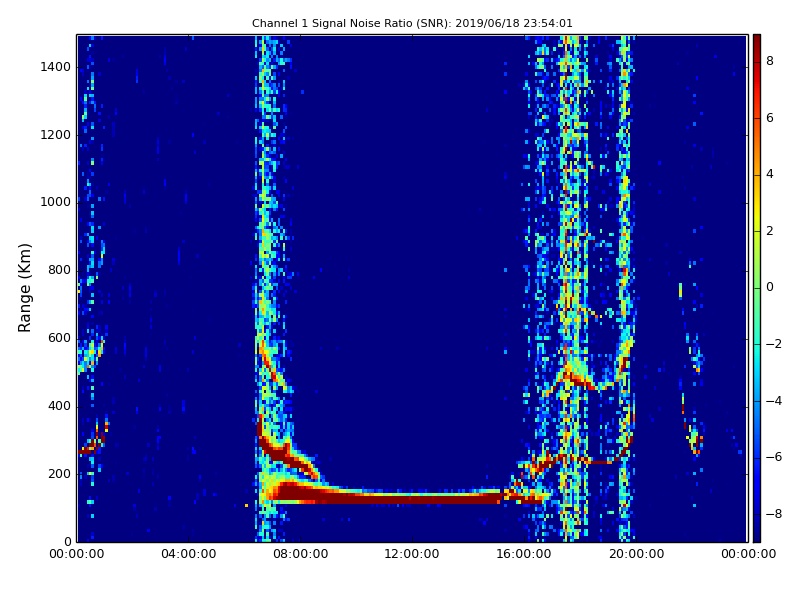Image resolution: width=800 pixels, height=600 pixels.
Task: Click the 16:00:00 time axis label
Action: click(x=523, y=554)
